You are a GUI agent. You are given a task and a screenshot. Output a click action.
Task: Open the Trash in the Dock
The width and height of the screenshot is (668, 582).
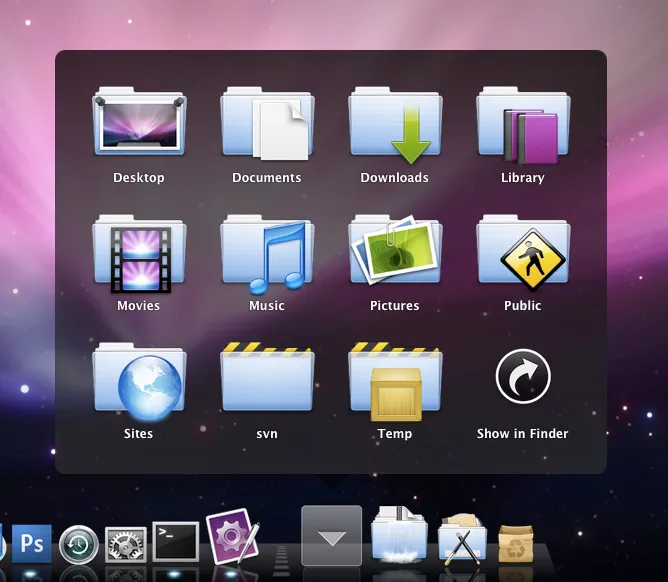click(x=516, y=544)
